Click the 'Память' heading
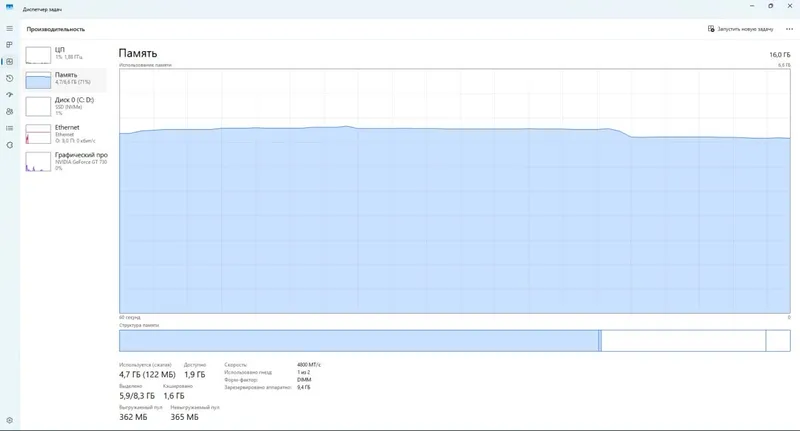800x431 pixels. pos(138,53)
